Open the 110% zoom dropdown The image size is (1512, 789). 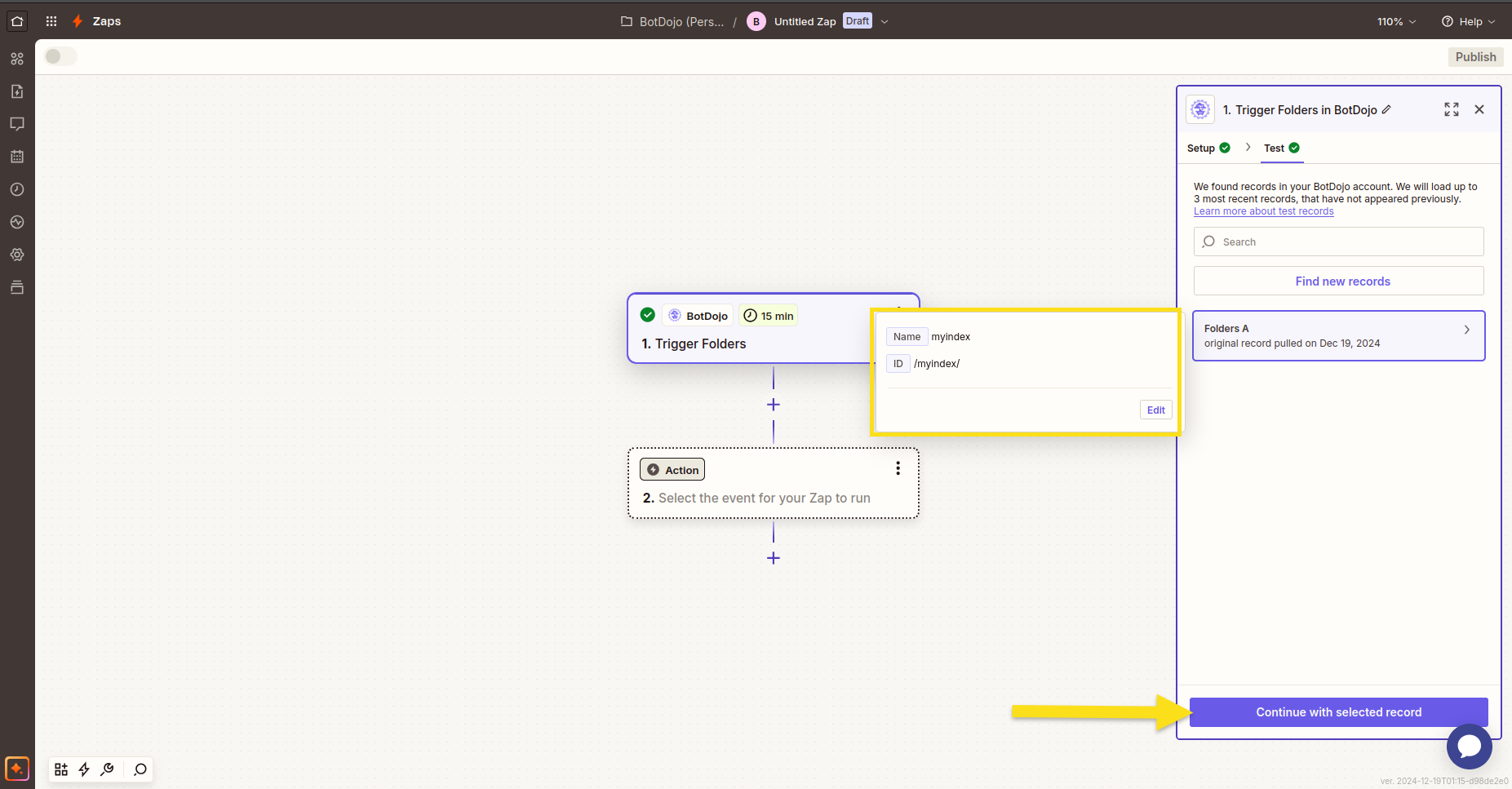tap(1397, 22)
